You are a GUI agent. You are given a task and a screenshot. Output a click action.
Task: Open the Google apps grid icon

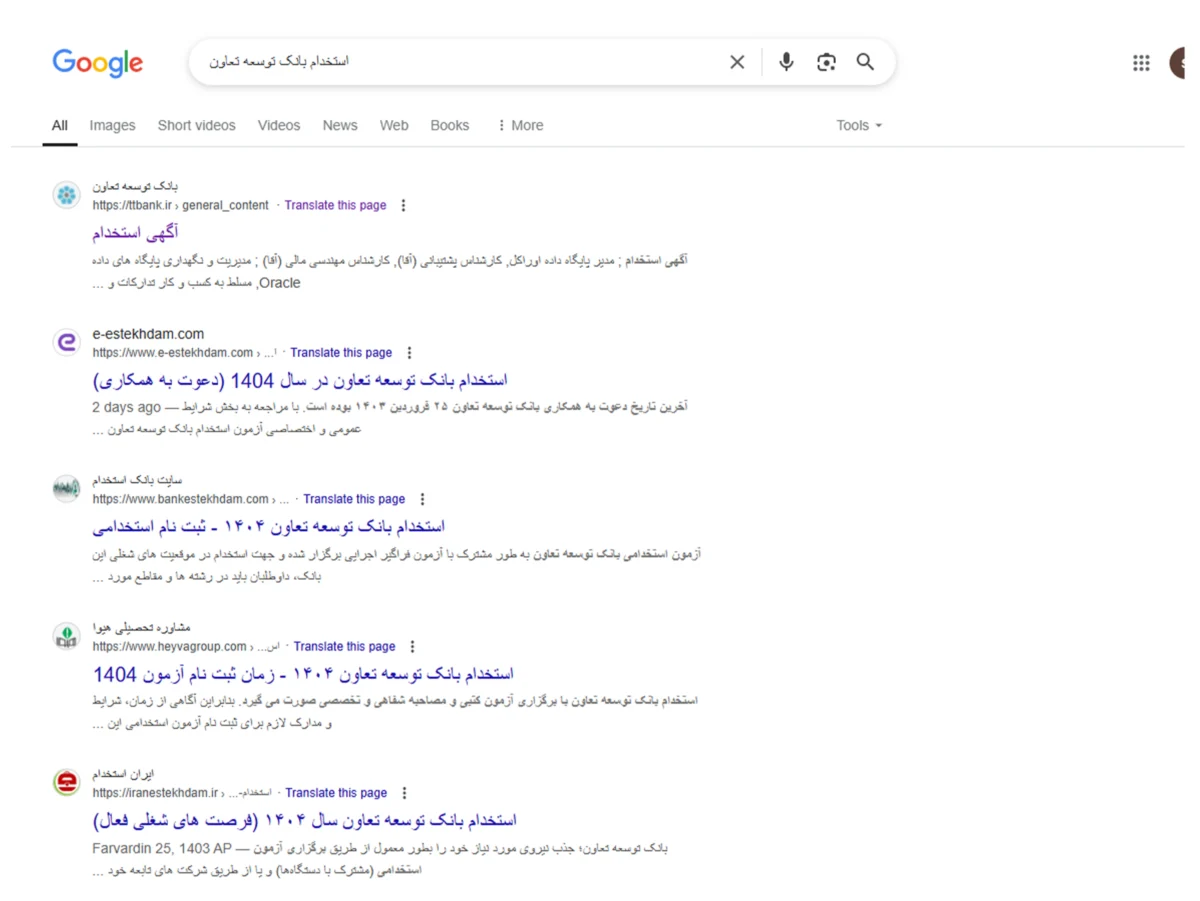[x=1141, y=63]
